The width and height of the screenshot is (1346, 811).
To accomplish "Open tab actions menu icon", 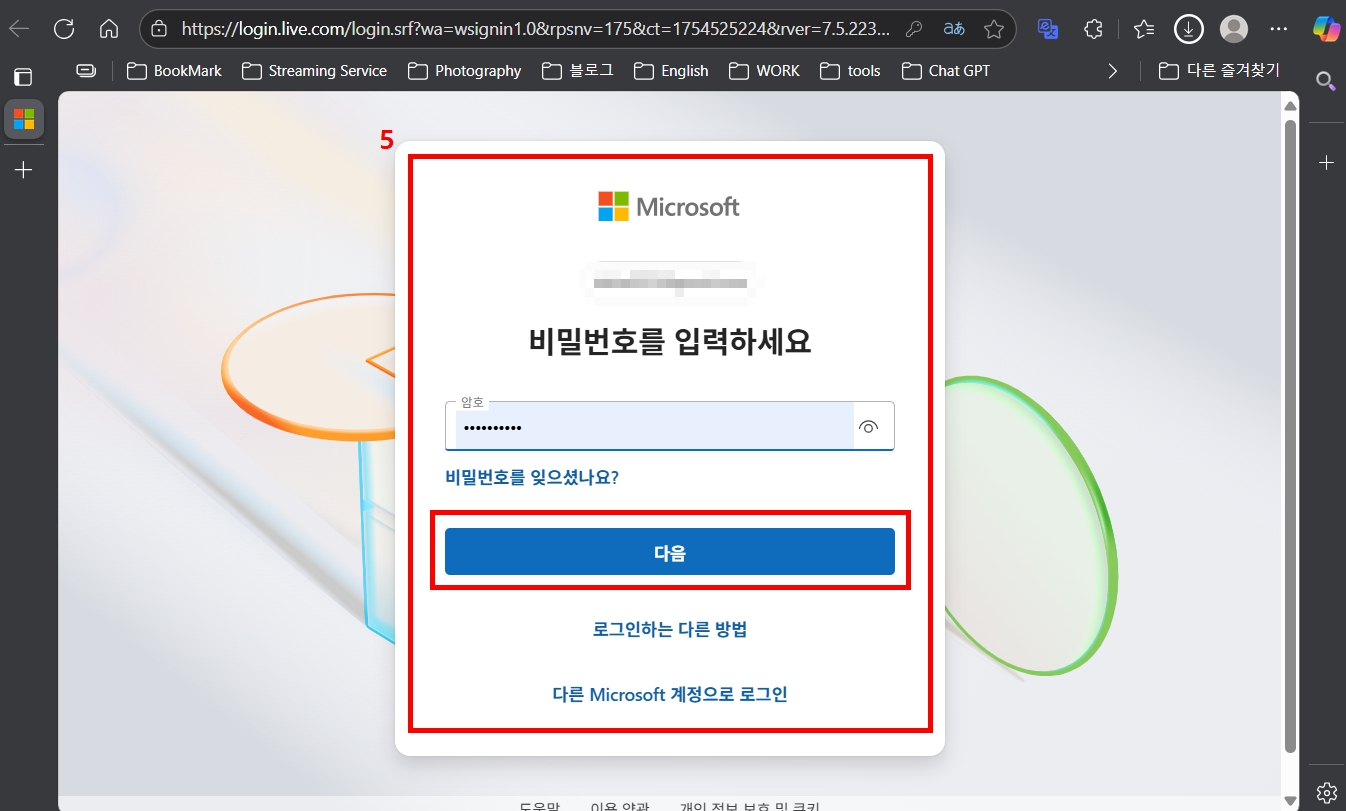I will [23, 77].
